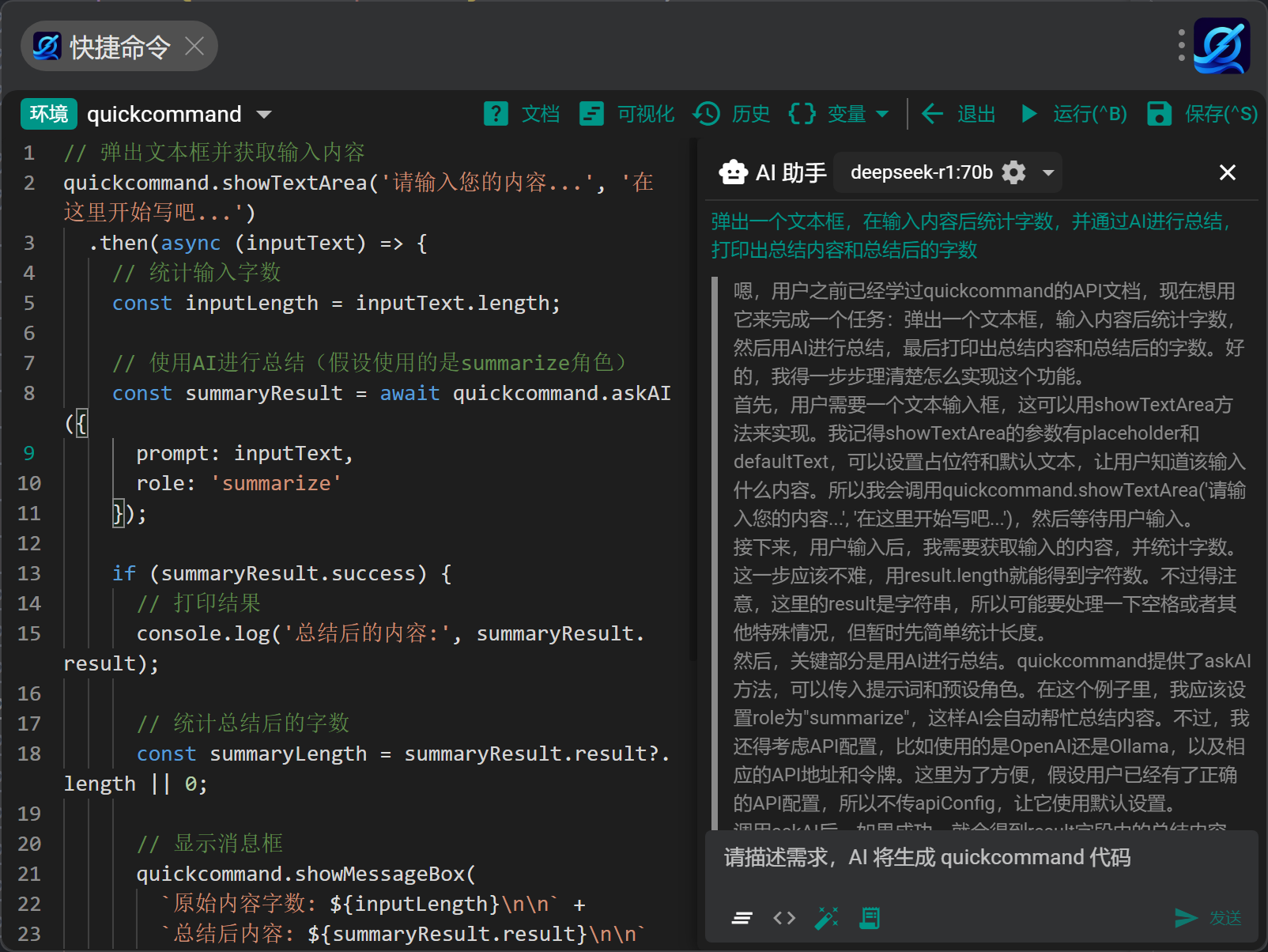The image size is (1268, 952).
Task: Click the magic wand icon in AI panel
Action: (826, 918)
